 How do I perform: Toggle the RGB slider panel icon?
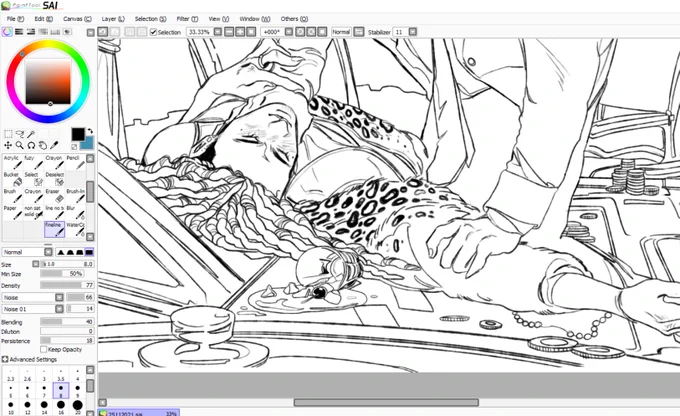click(x=19, y=32)
